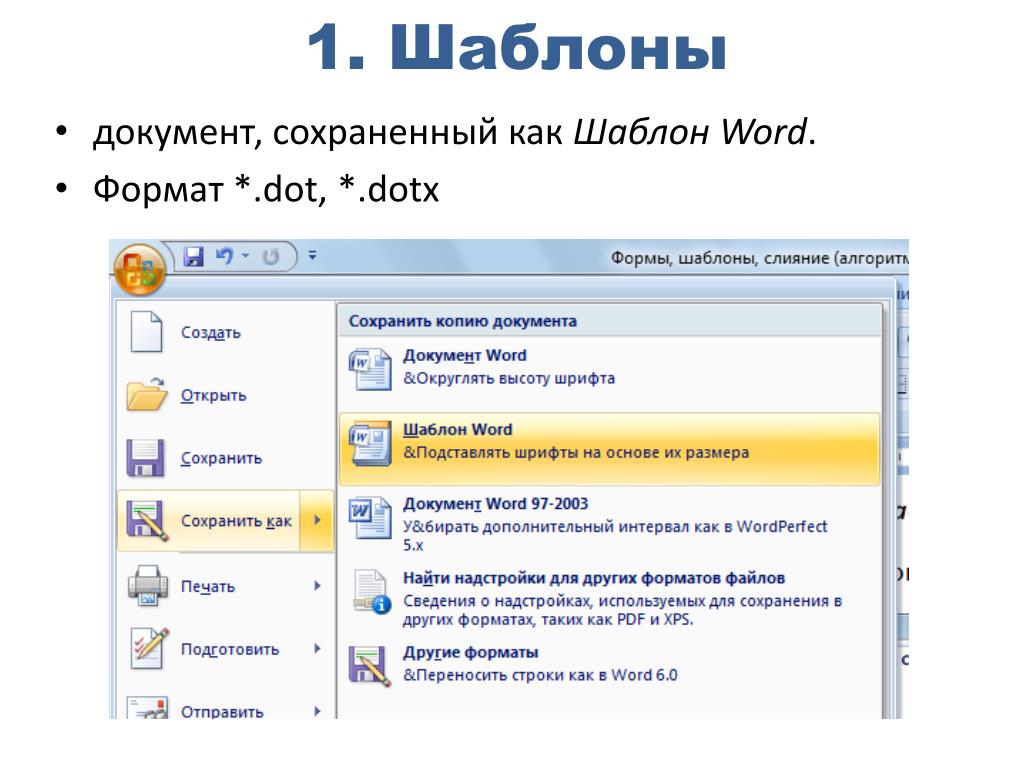The width and height of the screenshot is (1024, 768).
Task: Click the printer icon for Печать
Action: (148, 585)
